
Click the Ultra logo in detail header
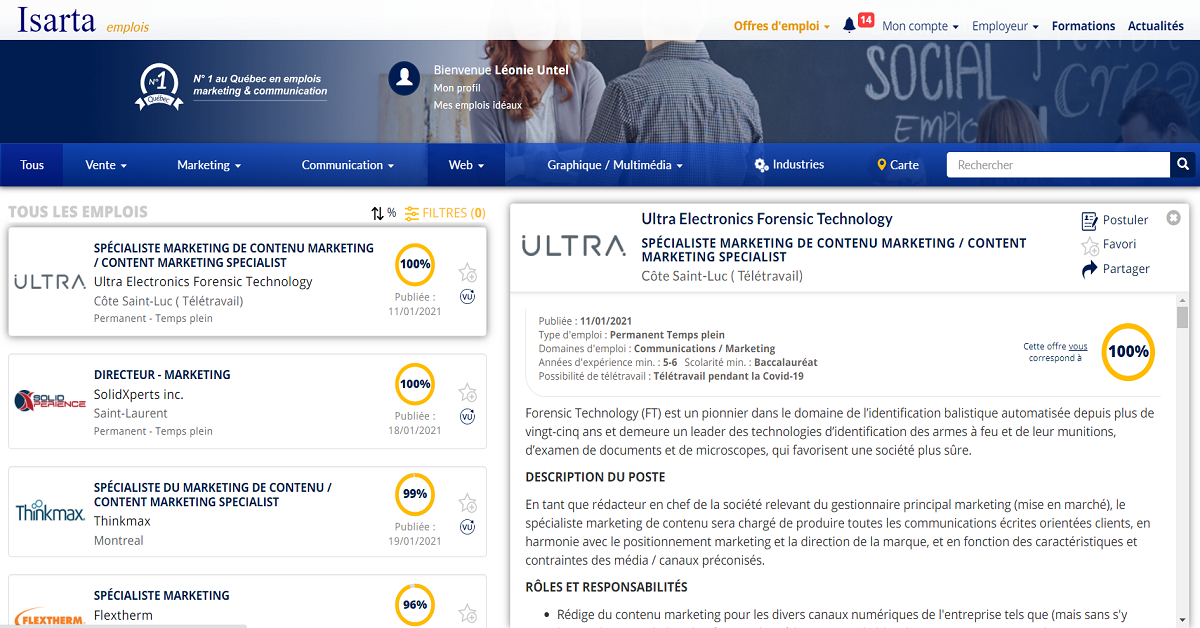coord(573,246)
